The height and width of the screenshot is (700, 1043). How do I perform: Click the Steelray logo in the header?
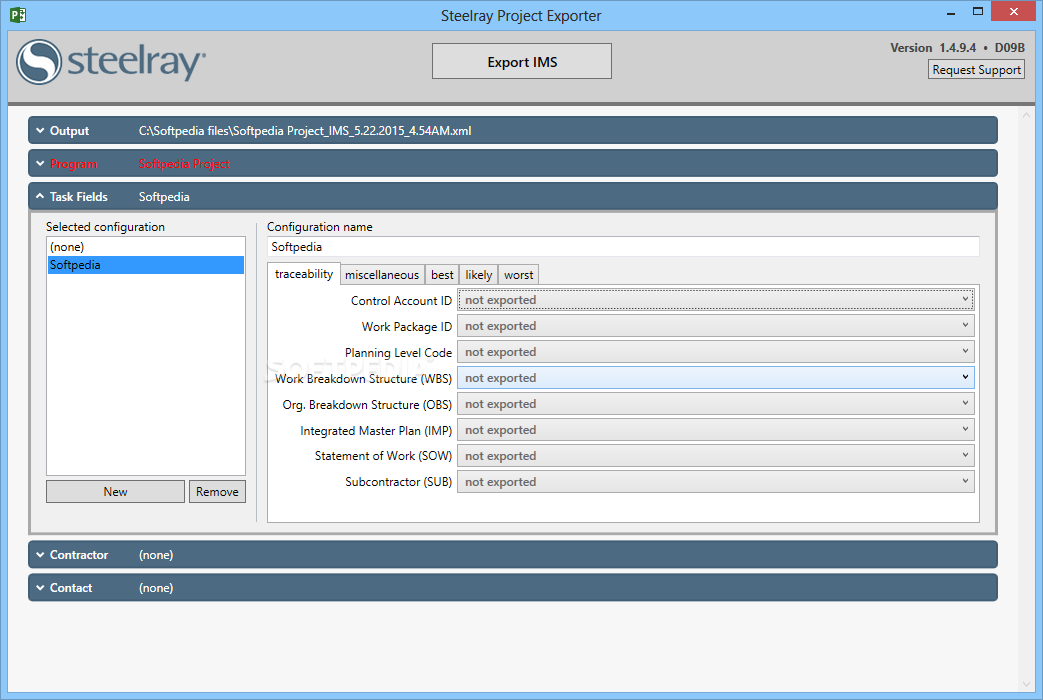[x=111, y=62]
